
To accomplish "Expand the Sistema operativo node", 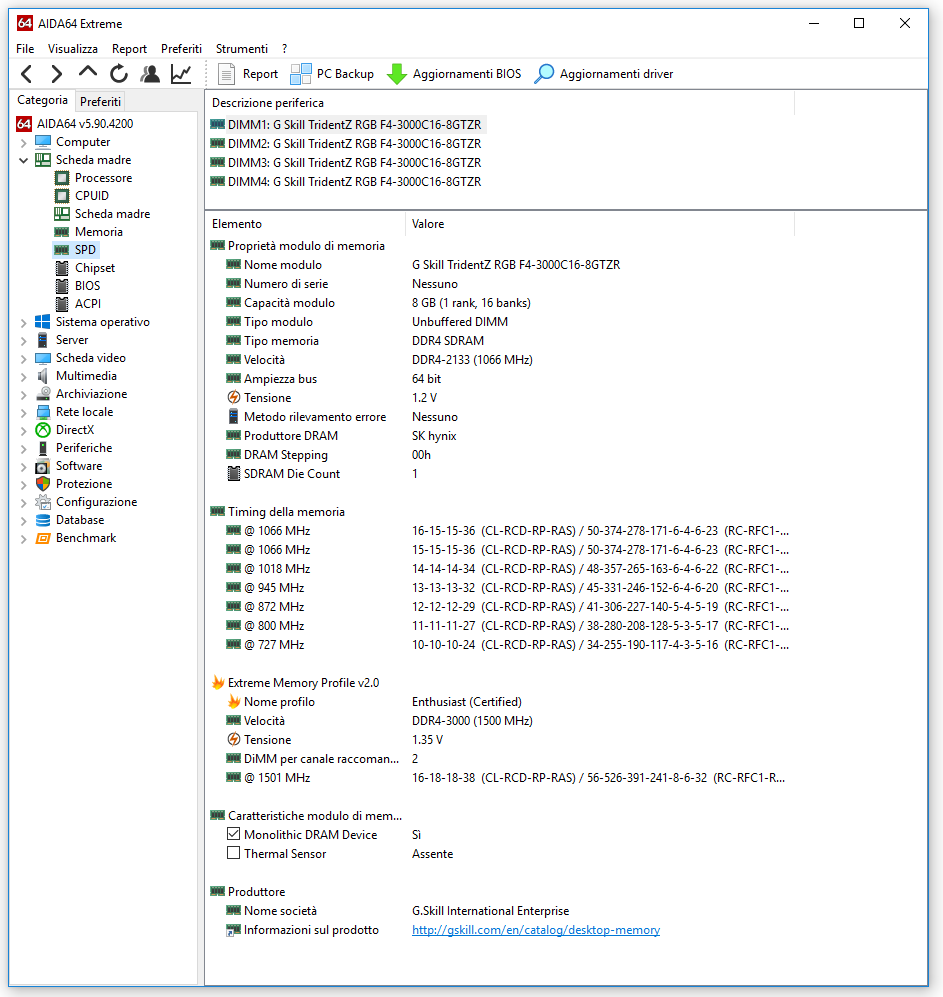I will coord(24,322).
